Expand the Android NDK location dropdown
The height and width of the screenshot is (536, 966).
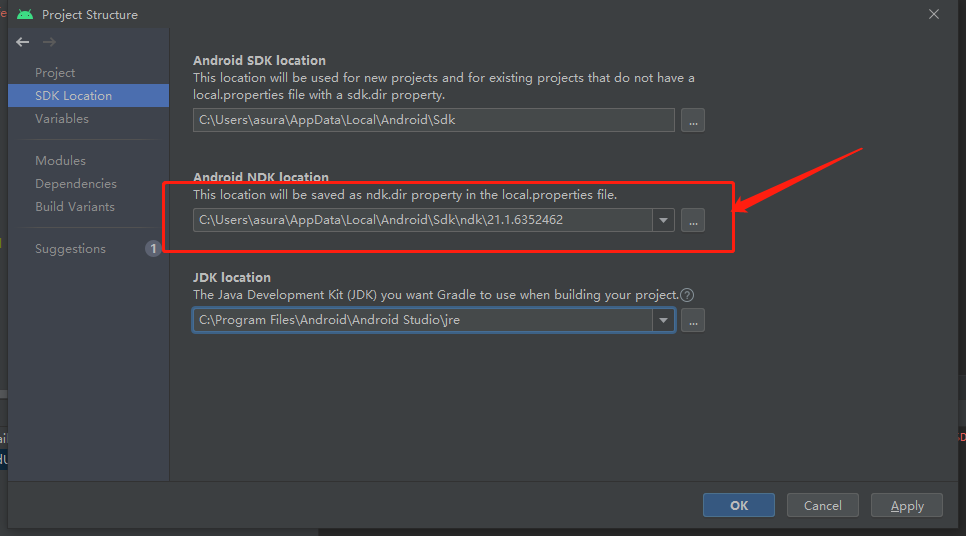pos(663,220)
